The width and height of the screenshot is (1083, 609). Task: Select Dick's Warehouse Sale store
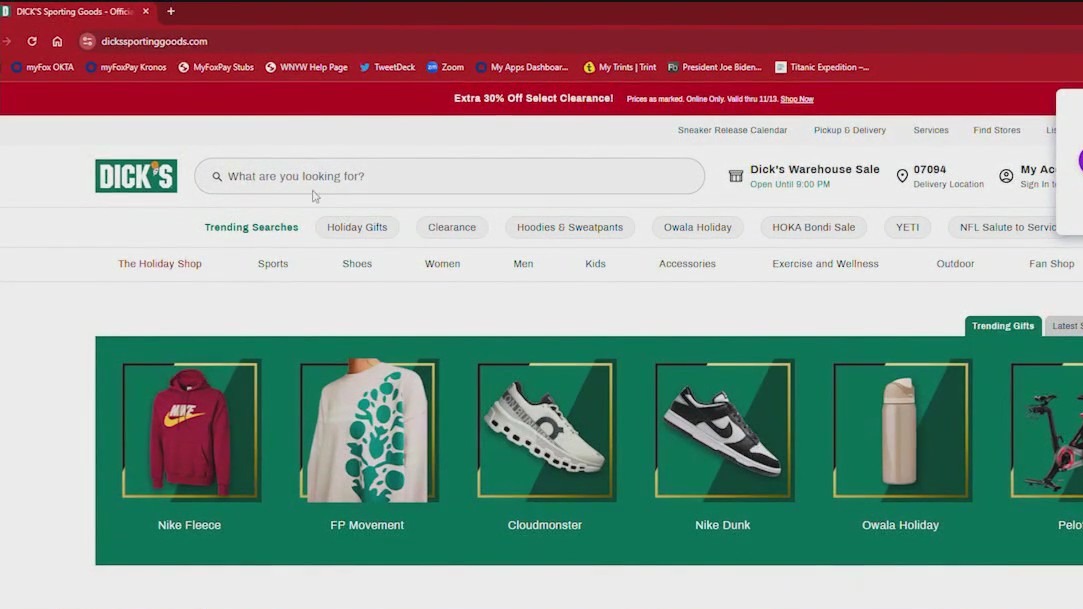point(815,176)
